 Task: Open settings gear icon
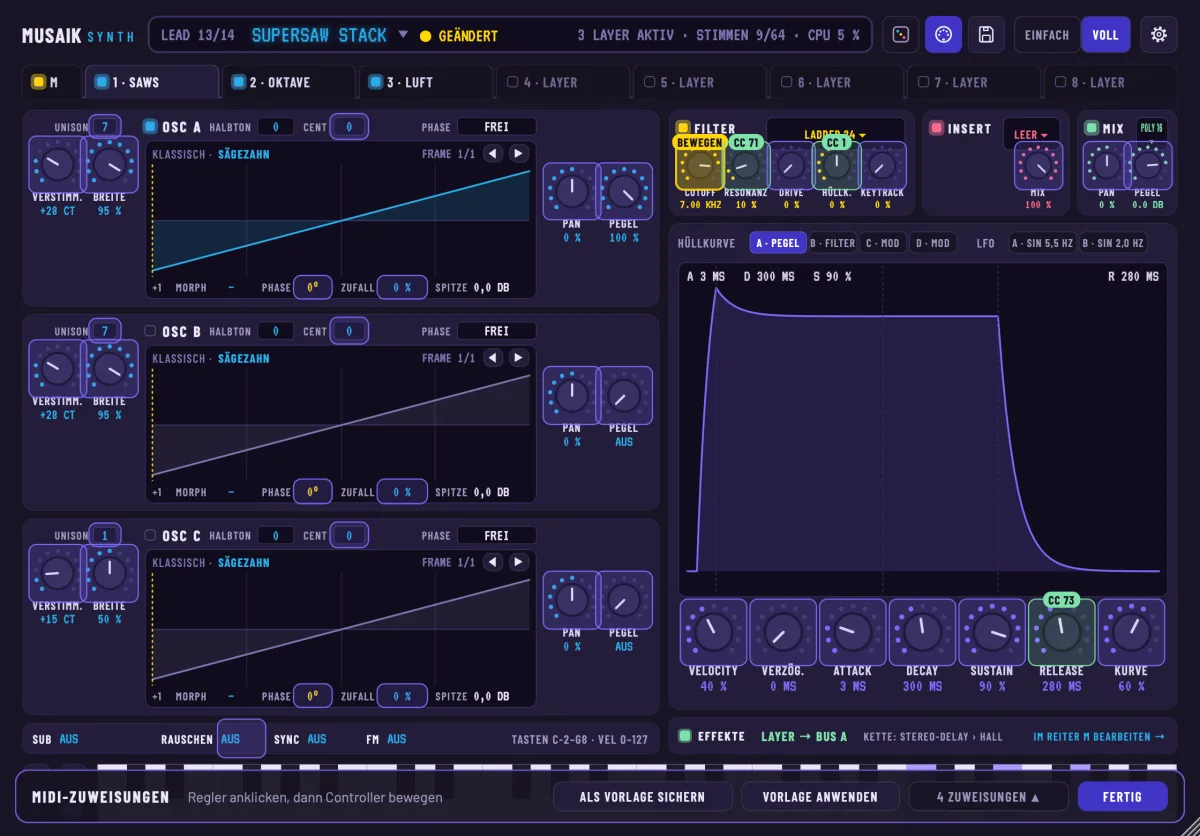tap(1159, 35)
